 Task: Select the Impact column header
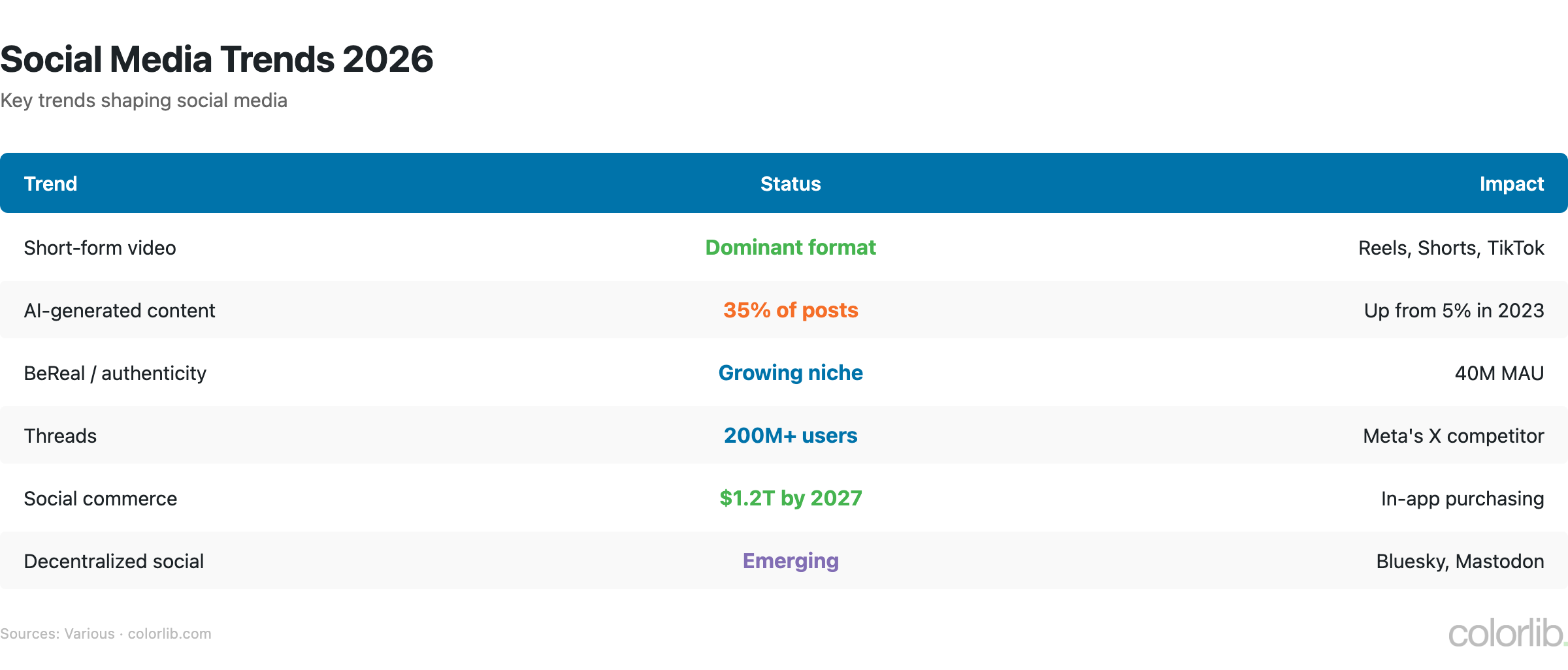pyautogui.click(x=1512, y=183)
